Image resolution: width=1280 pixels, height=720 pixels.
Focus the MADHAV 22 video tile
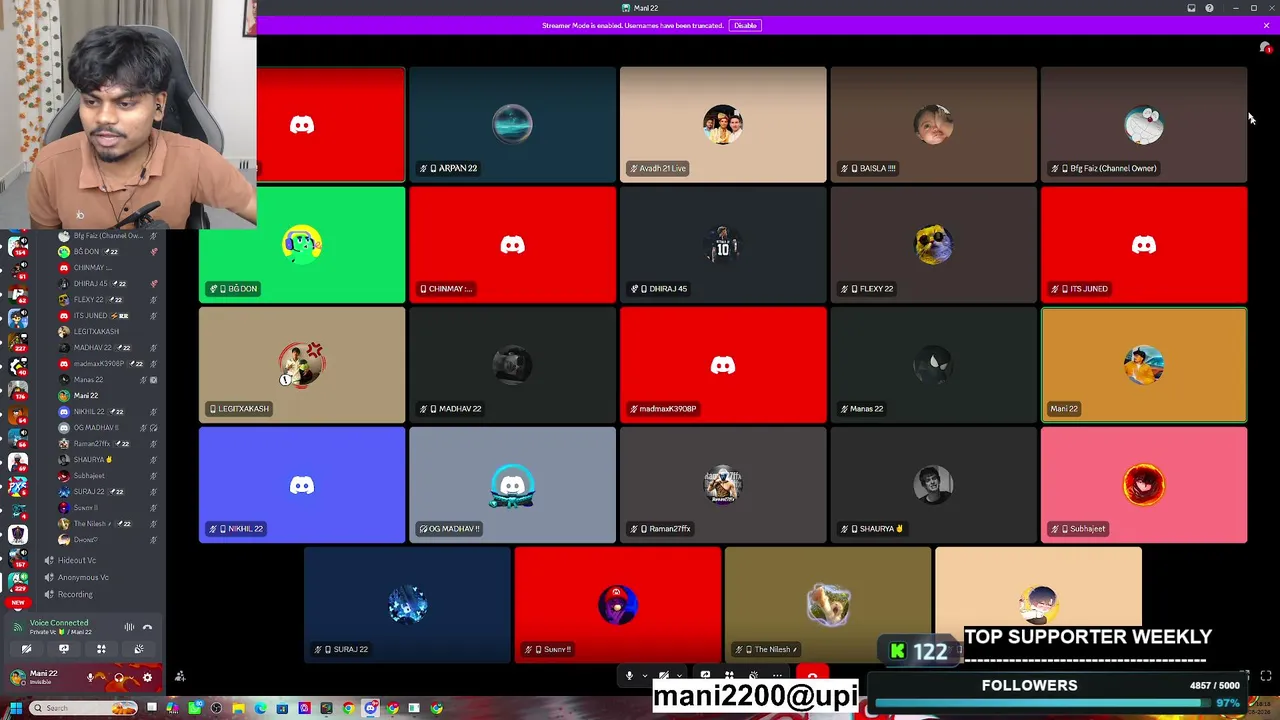coord(512,365)
